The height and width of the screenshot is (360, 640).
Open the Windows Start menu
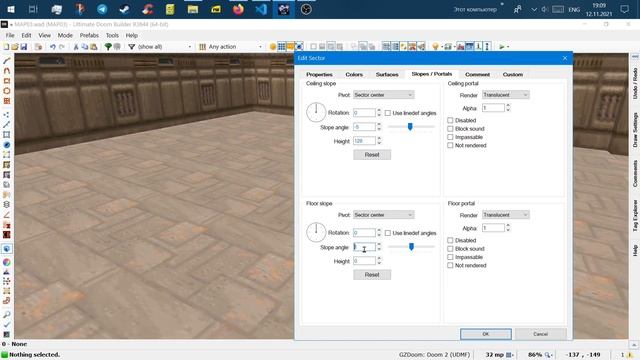[11, 9]
